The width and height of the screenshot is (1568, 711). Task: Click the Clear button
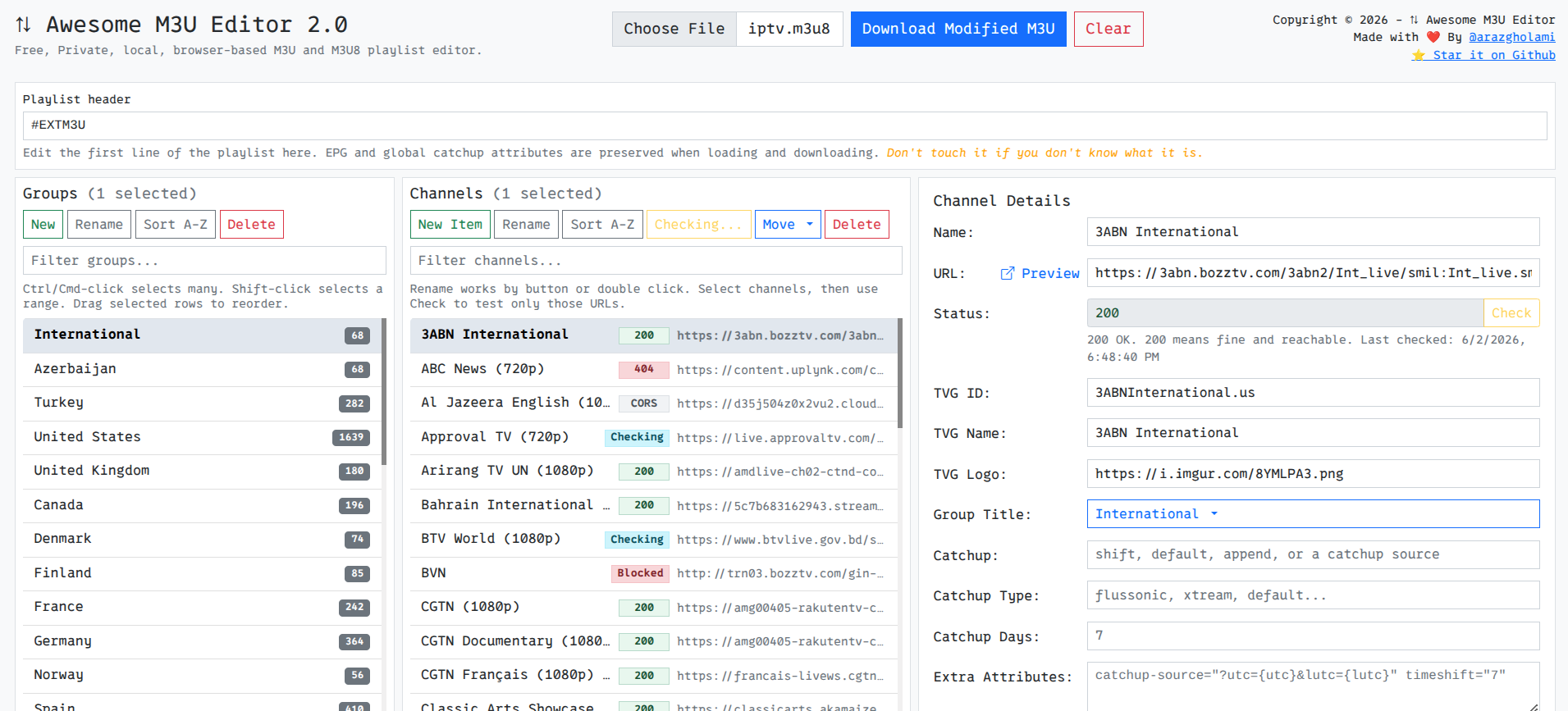tap(1109, 29)
